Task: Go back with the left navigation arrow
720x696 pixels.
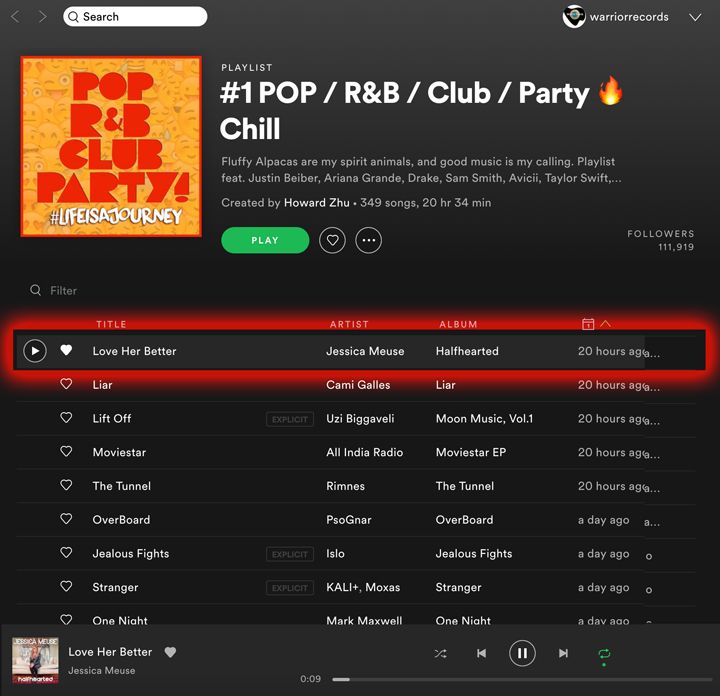Action: pos(16,17)
